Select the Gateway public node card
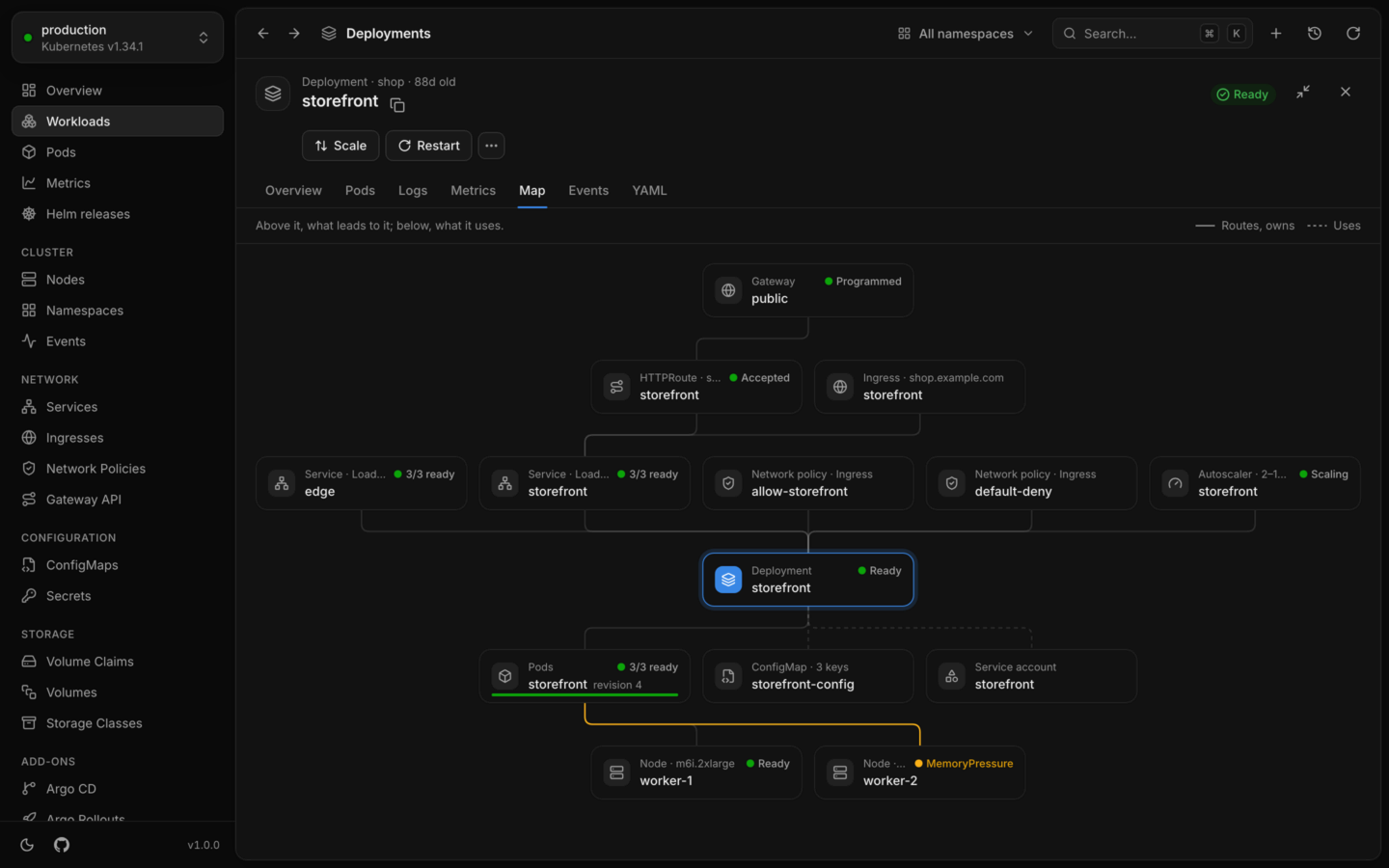The image size is (1389, 868). pyautogui.click(x=808, y=290)
